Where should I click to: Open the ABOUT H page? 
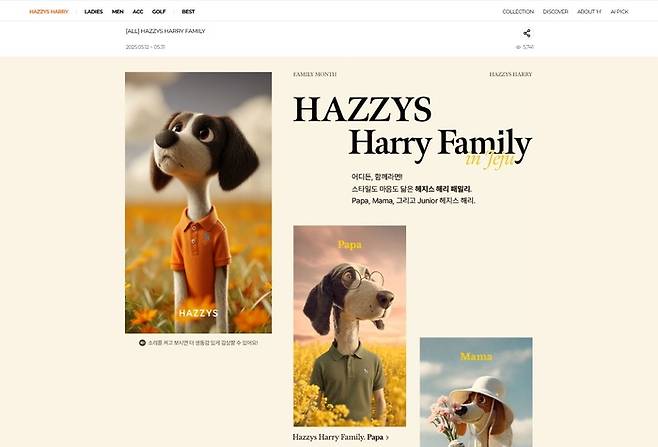point(589,12)
